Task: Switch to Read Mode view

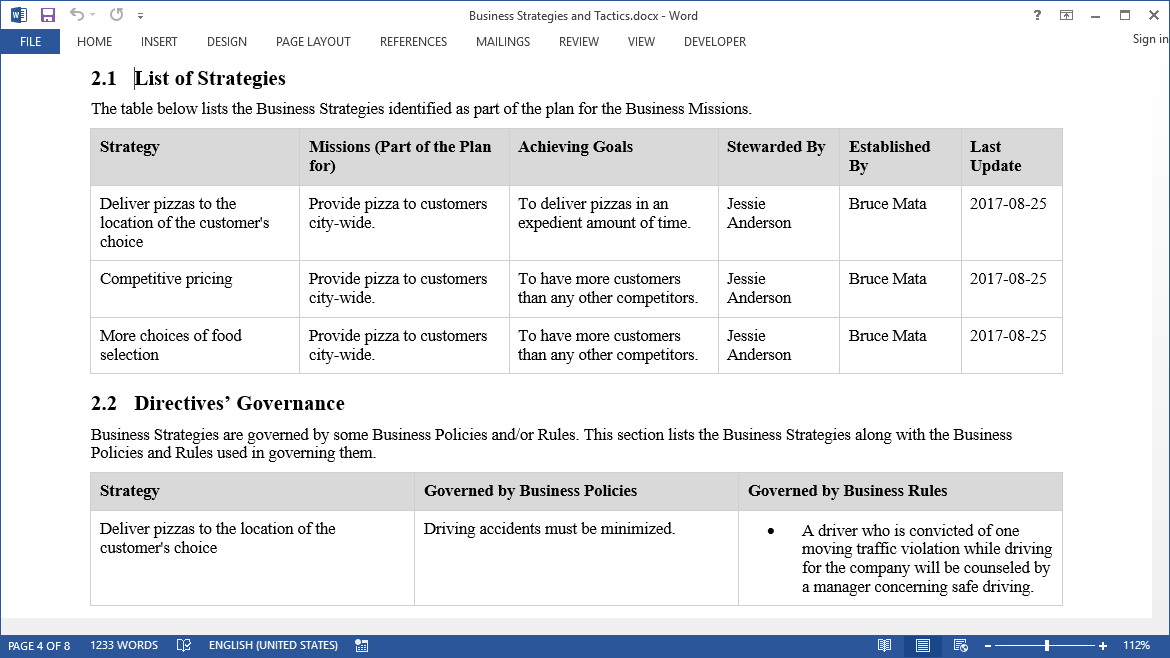Action: [884, 646]
